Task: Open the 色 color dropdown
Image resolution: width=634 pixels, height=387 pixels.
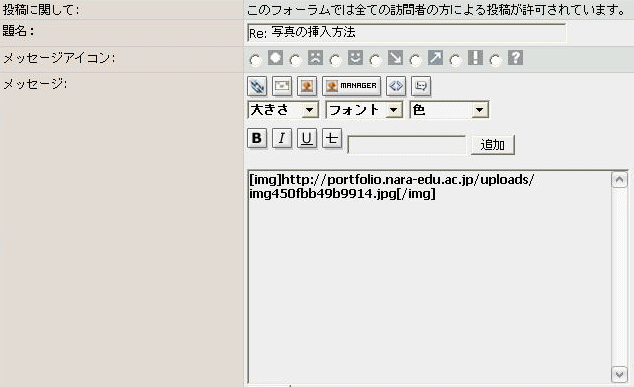Action: click(x=449, y=110)
